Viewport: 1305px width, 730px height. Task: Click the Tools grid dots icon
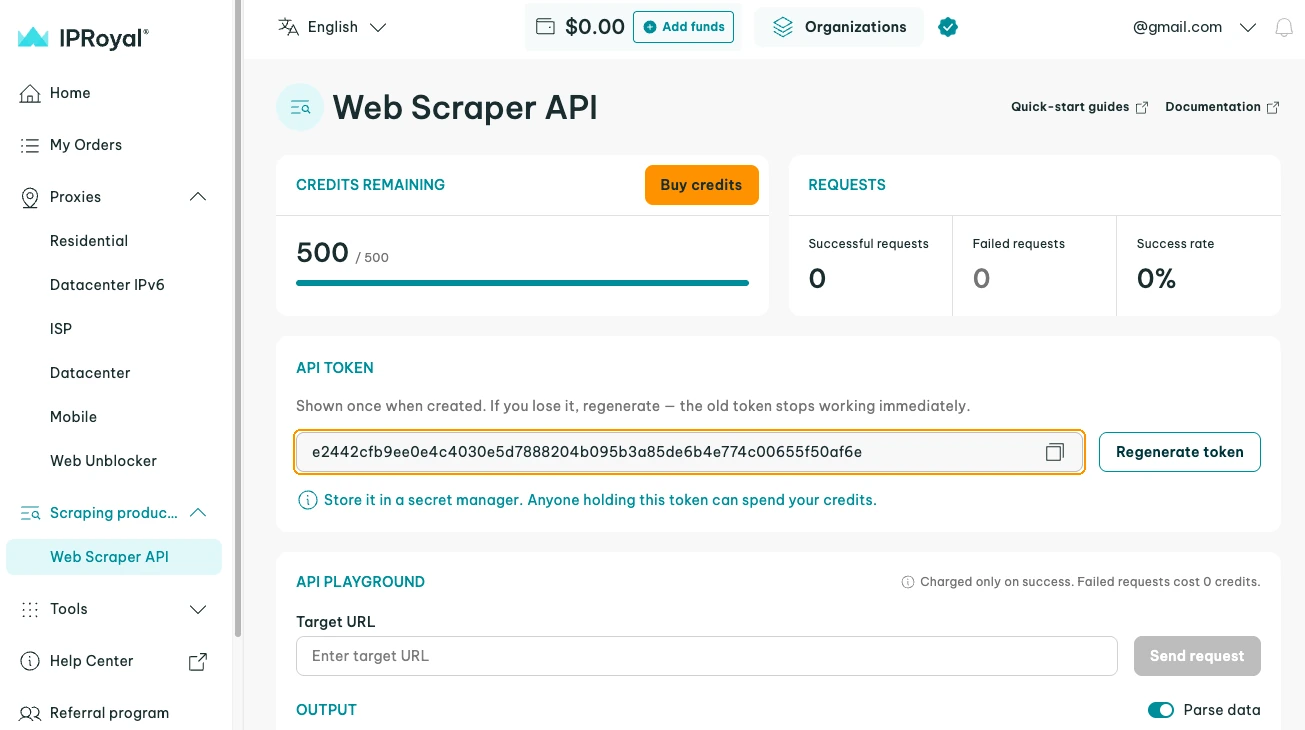30,609
